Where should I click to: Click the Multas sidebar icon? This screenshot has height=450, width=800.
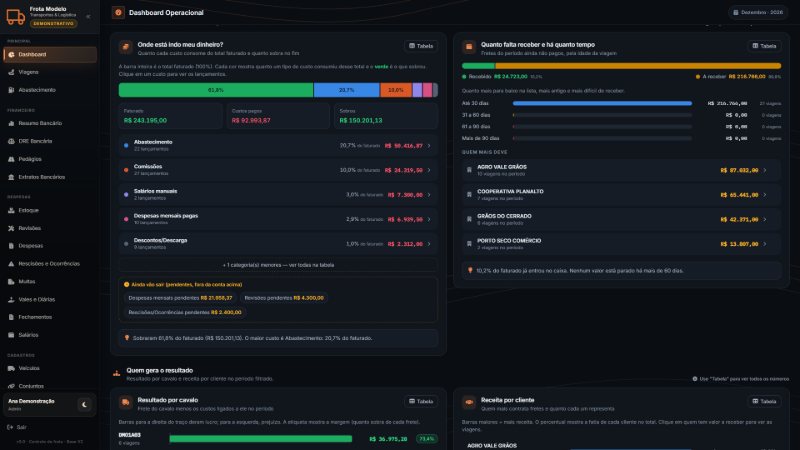tap(11, 282)
